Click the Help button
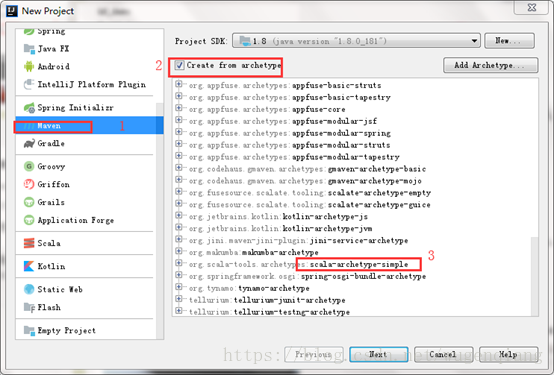Screen dimensions: 554x375 point(509,354)
